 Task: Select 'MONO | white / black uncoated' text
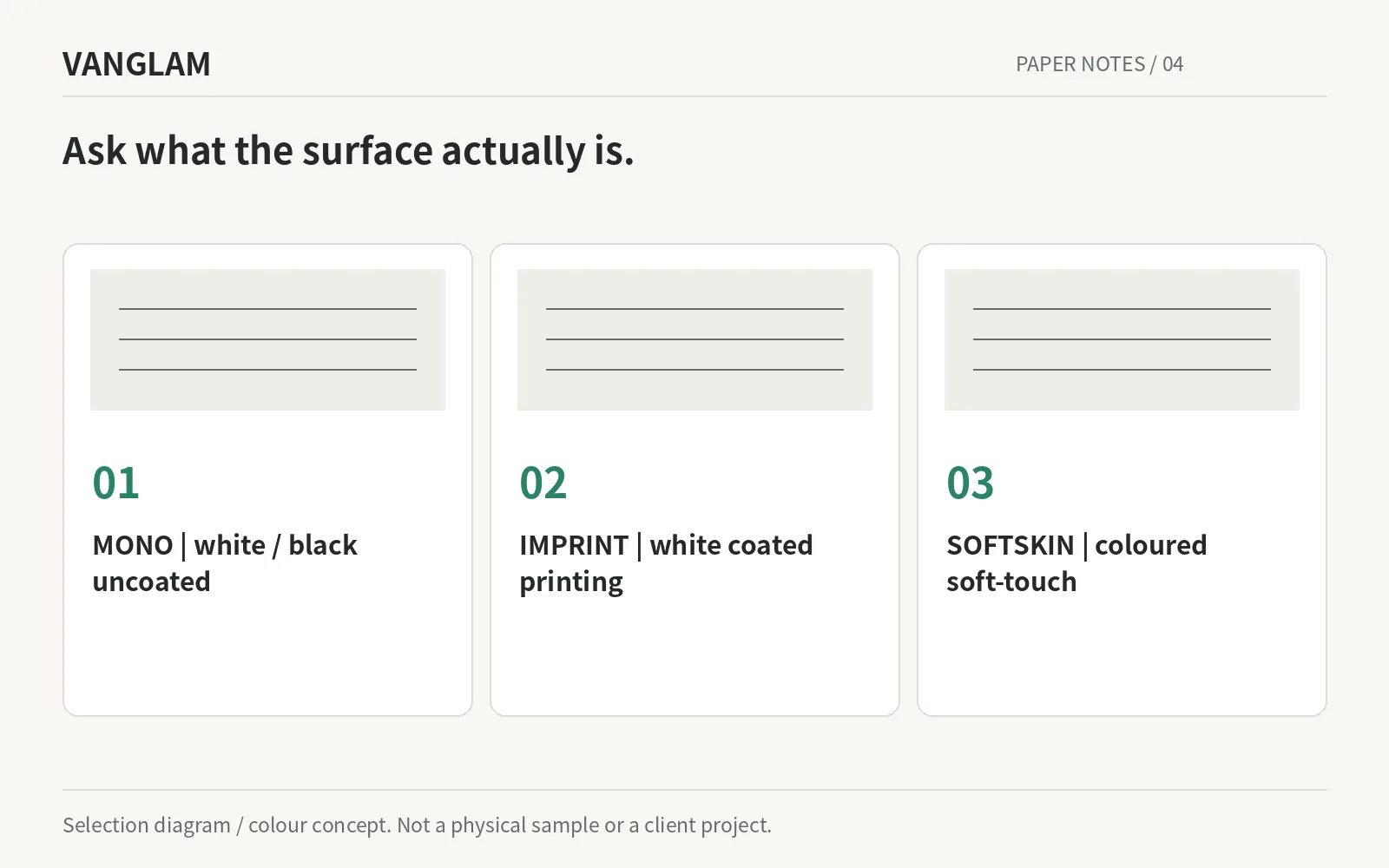225,563
